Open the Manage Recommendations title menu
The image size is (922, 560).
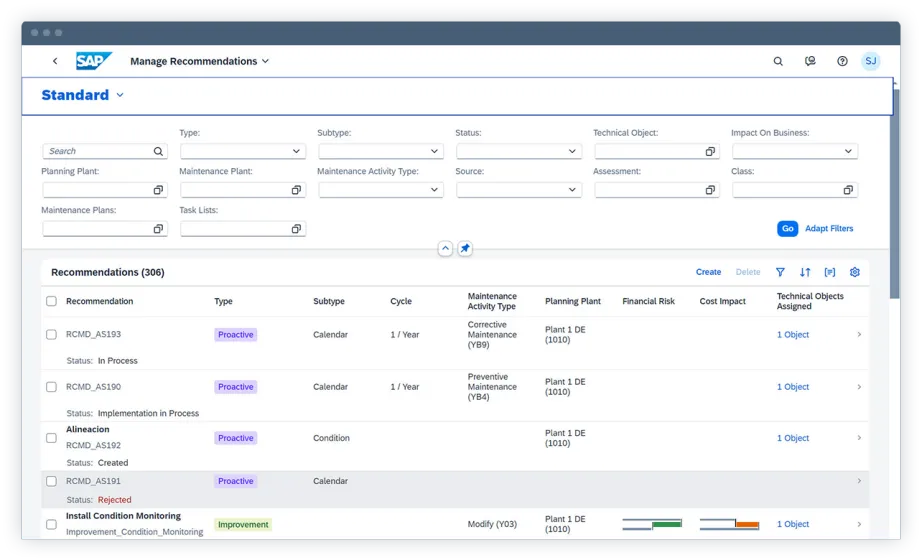coord(199,61)
